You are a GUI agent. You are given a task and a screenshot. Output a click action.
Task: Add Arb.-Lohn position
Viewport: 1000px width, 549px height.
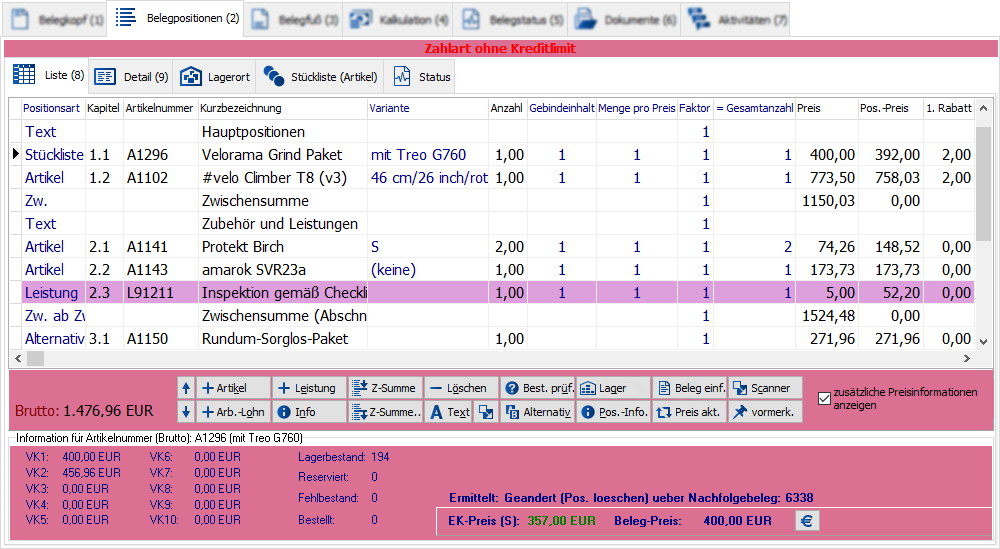point(233,412)
